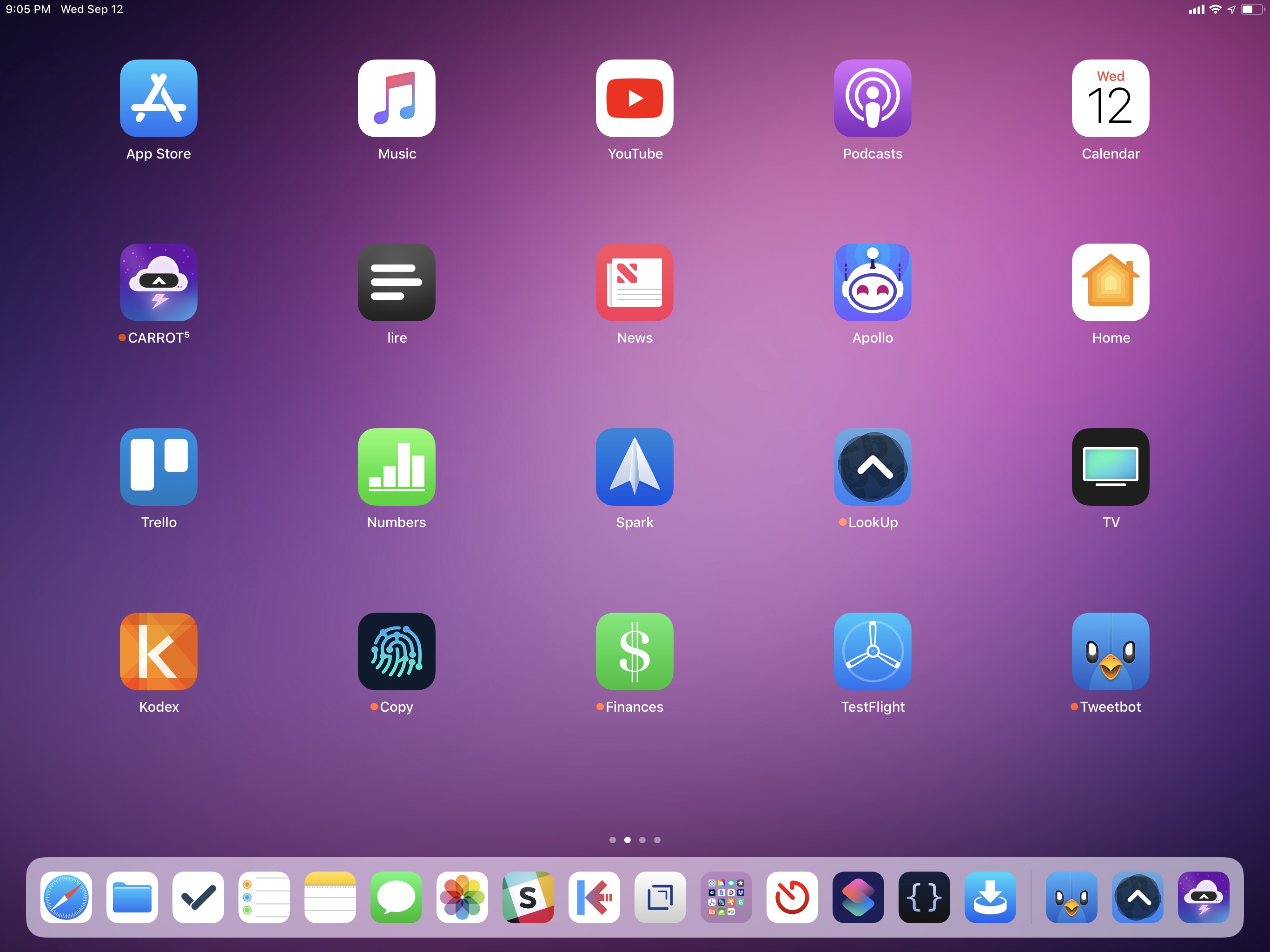
Task: Open recent CARROT app in the dock
Action: point(1204,898)
